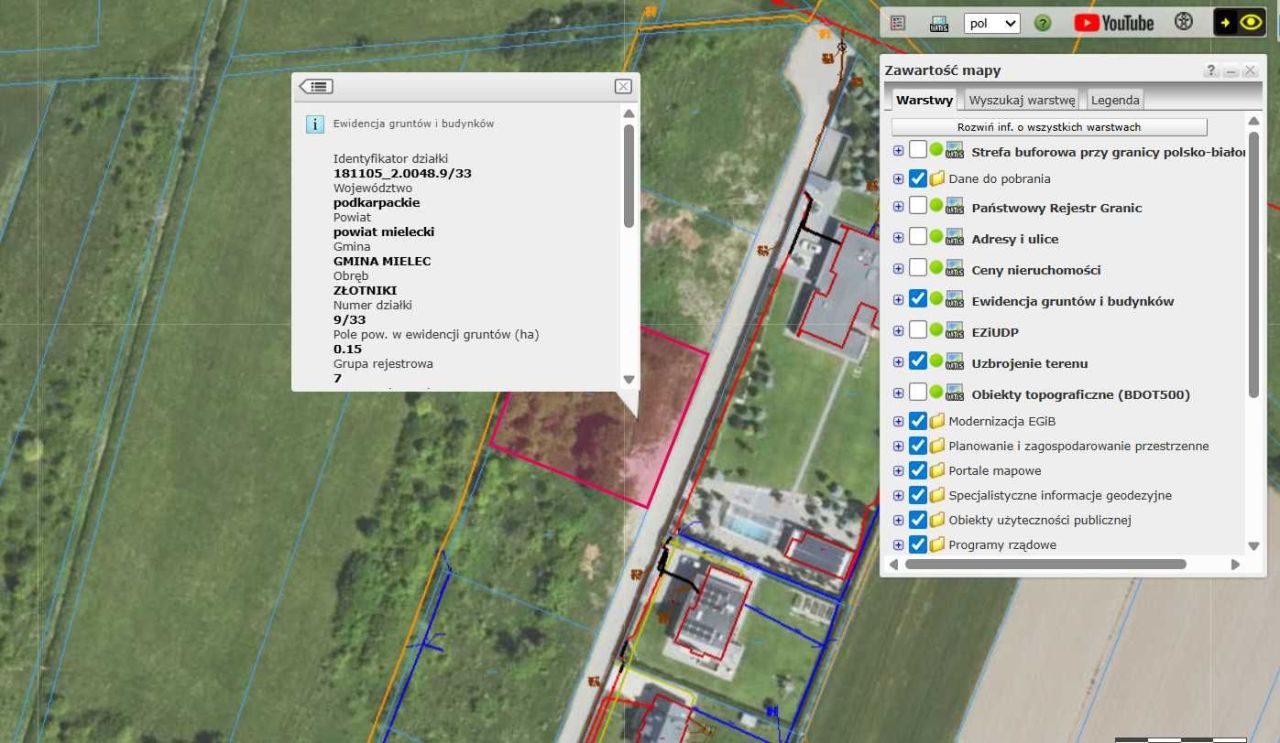Open the language dropdown showing pol

point(991,23)
